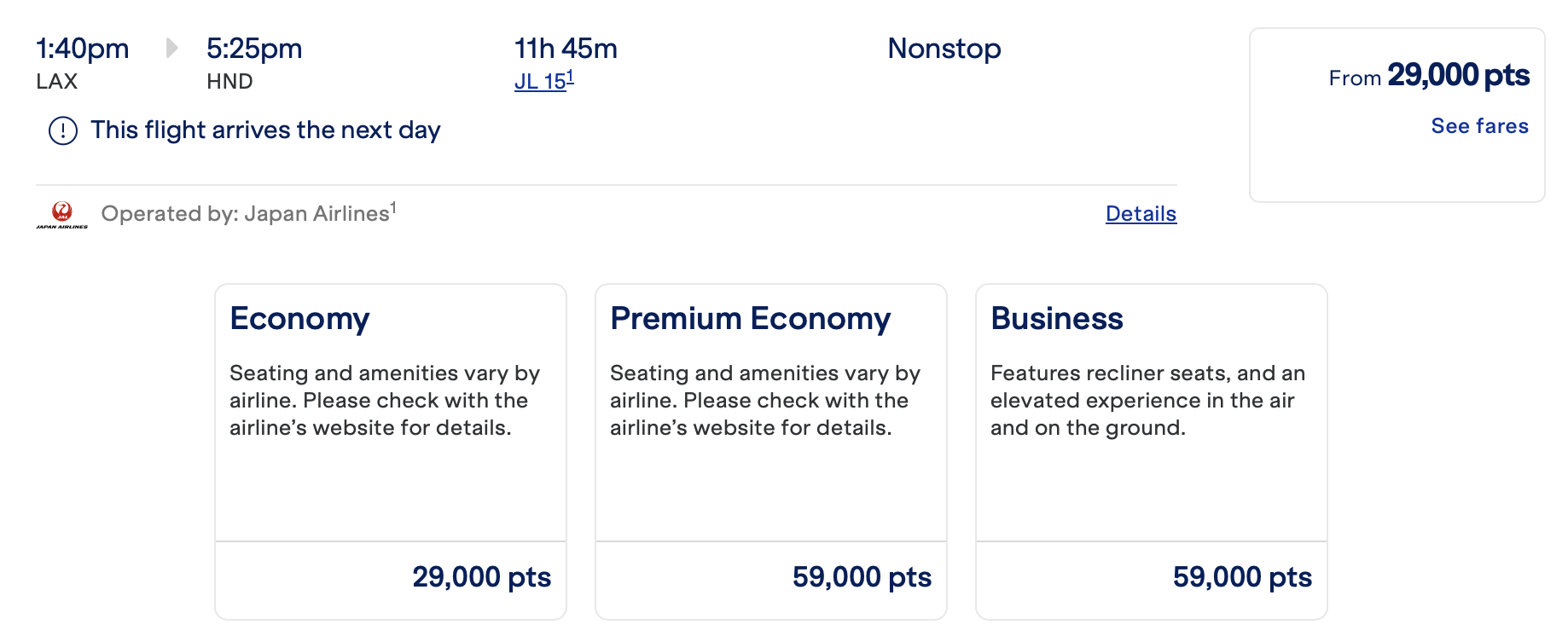Click the Nonstop label

pyautogui.click(x=944, y=49)
